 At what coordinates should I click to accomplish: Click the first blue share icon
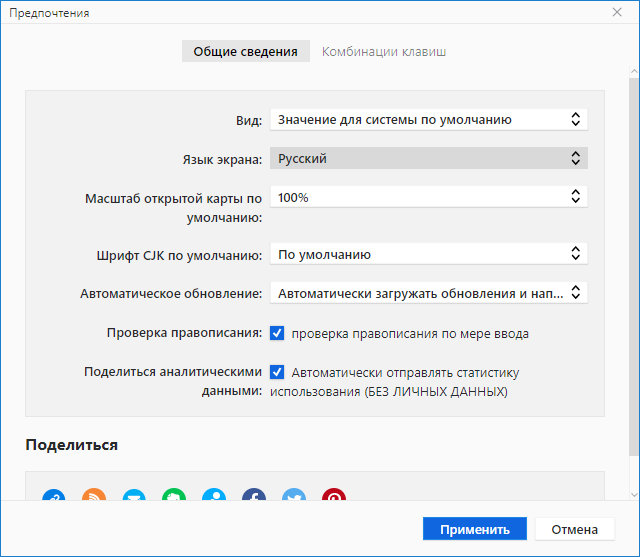coord(54,497)
